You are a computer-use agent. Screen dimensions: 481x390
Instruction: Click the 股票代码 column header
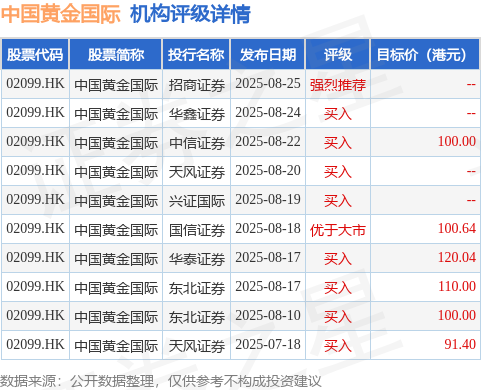pyautogui.click(x=35, y=55)
